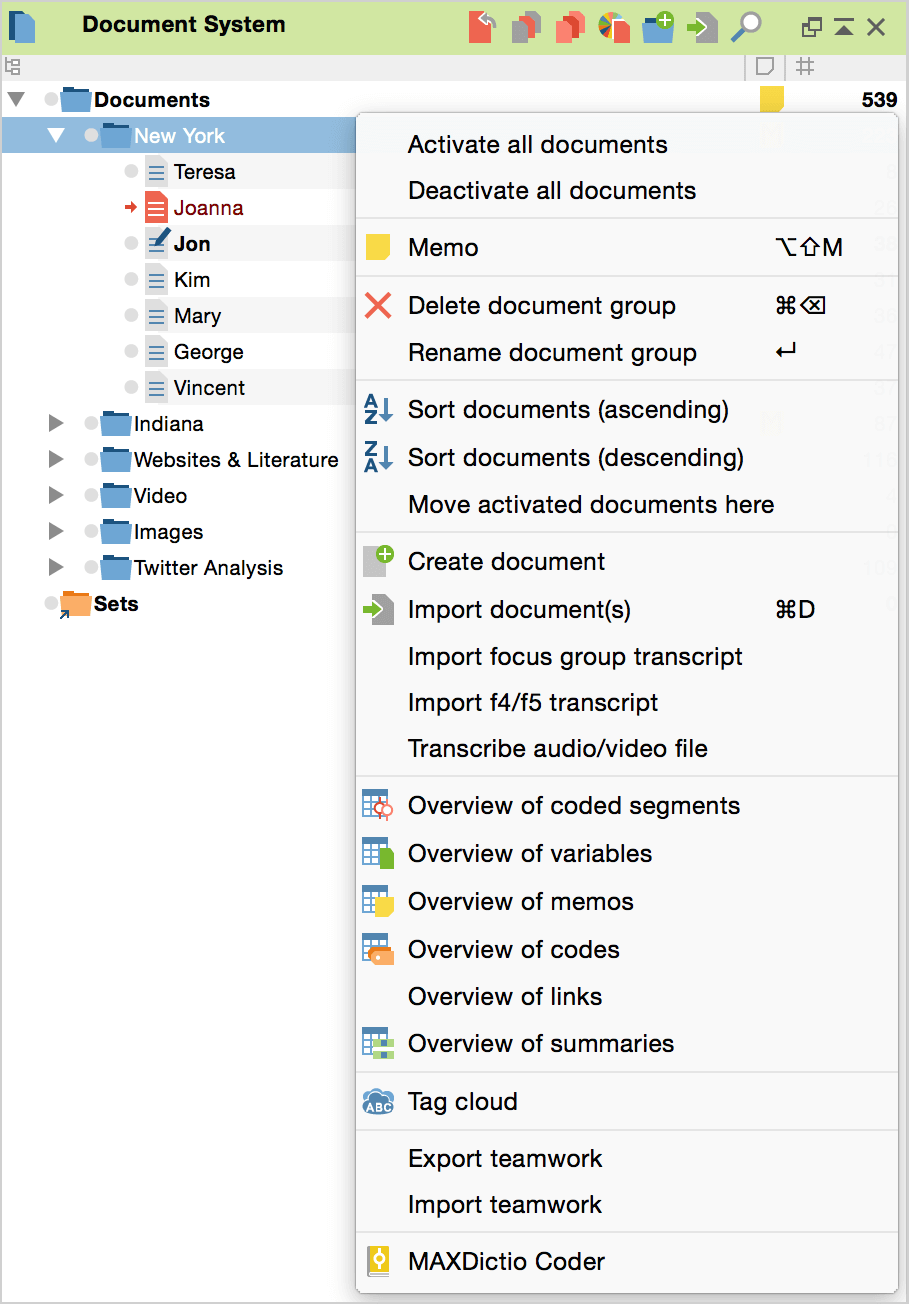This screenshot has height=1304, width=909.
Task: Open search with the magnifying glass icon
Action: point(746,27)
